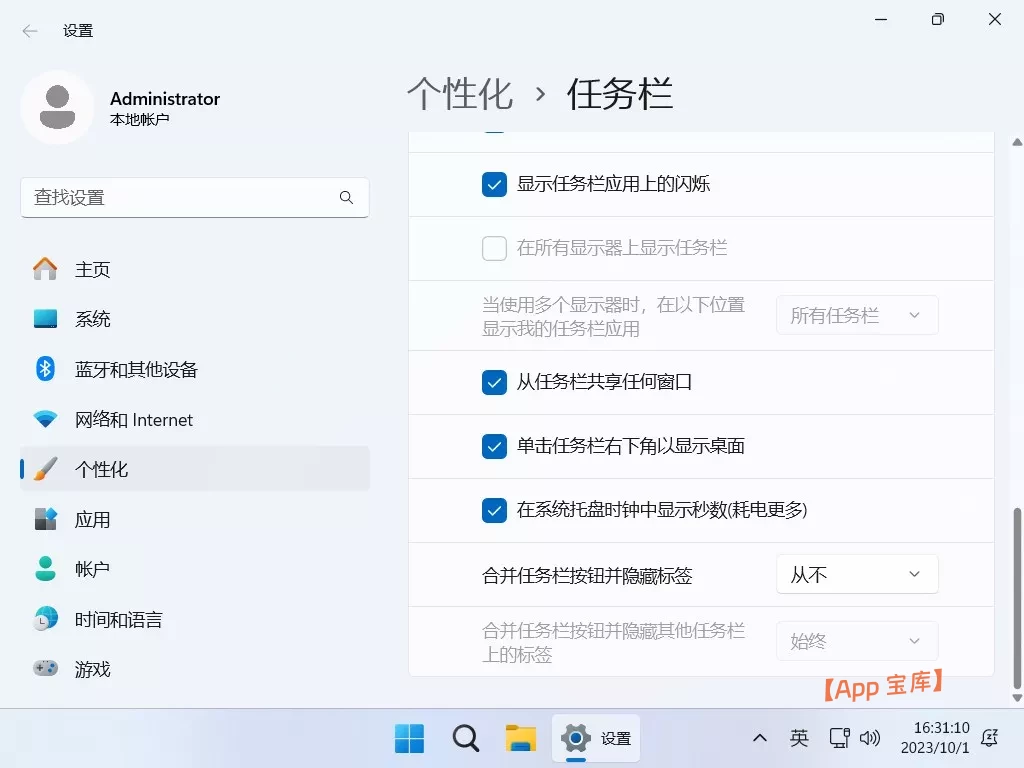The image size is (1024, 768).
Task: Uncheck 从任务栏共享任何窗口
Action: (x=494, y=383)
